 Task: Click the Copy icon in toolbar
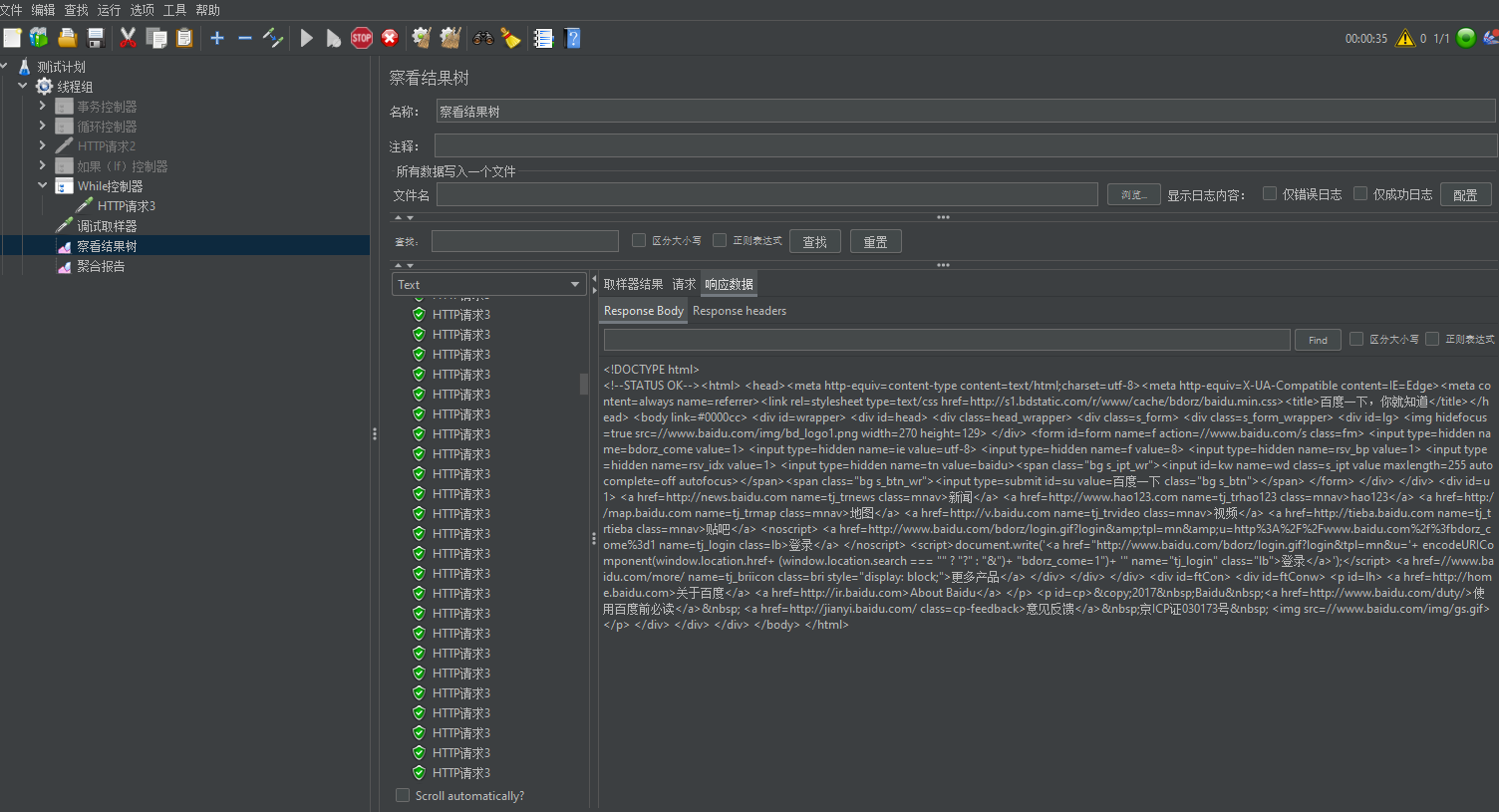coord(156,38)
